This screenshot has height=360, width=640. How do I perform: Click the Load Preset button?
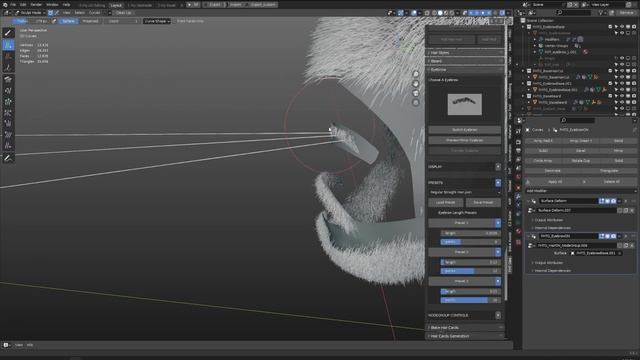click(446, 202)
